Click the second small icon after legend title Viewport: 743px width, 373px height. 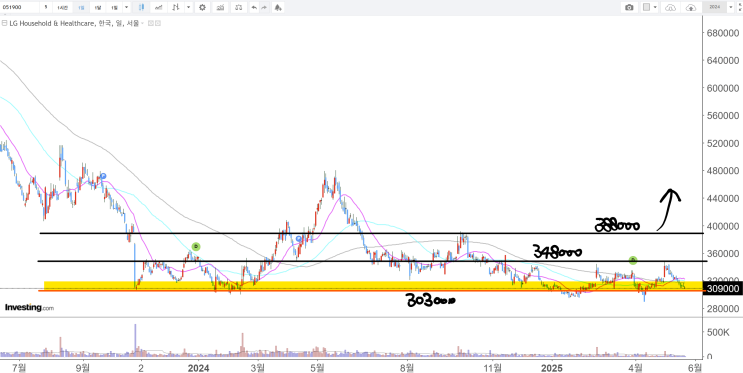coord(158,23)
